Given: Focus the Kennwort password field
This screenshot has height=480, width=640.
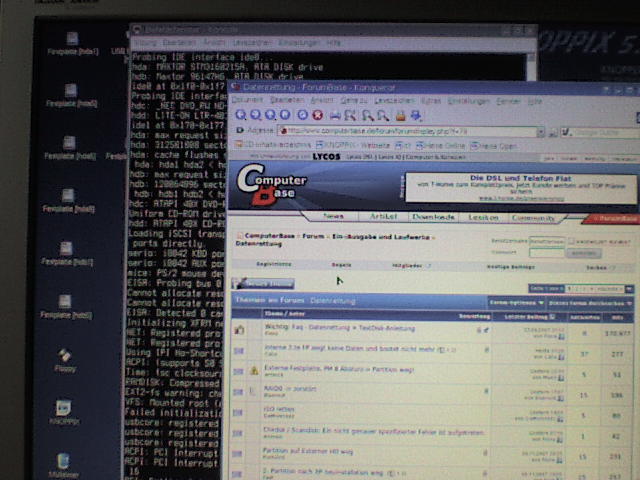Looking at the screenshot, I should [x=547, y=253].
